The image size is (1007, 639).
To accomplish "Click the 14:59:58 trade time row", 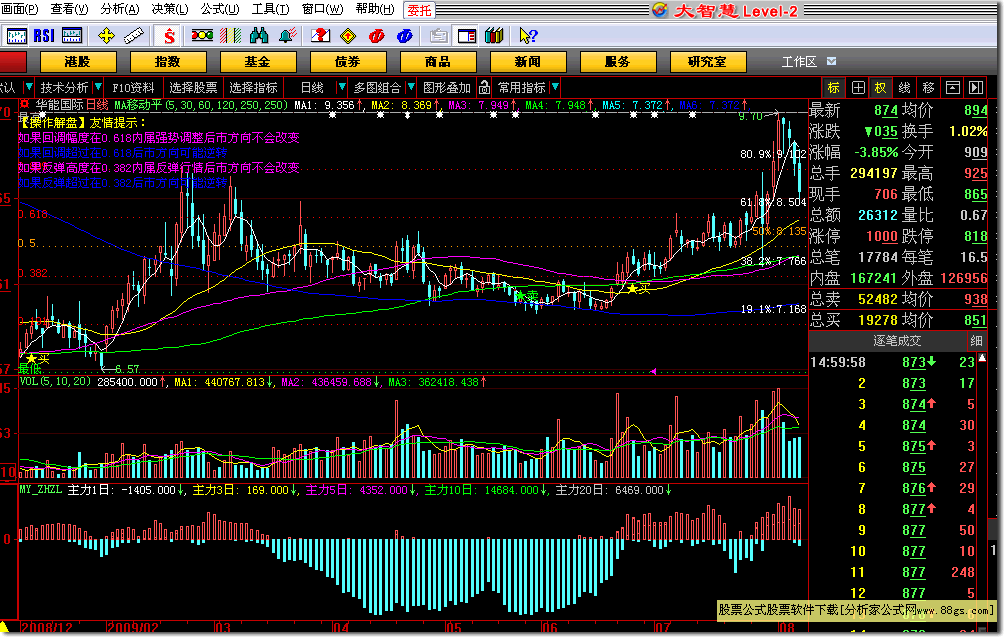I will (x=893, y=362).
